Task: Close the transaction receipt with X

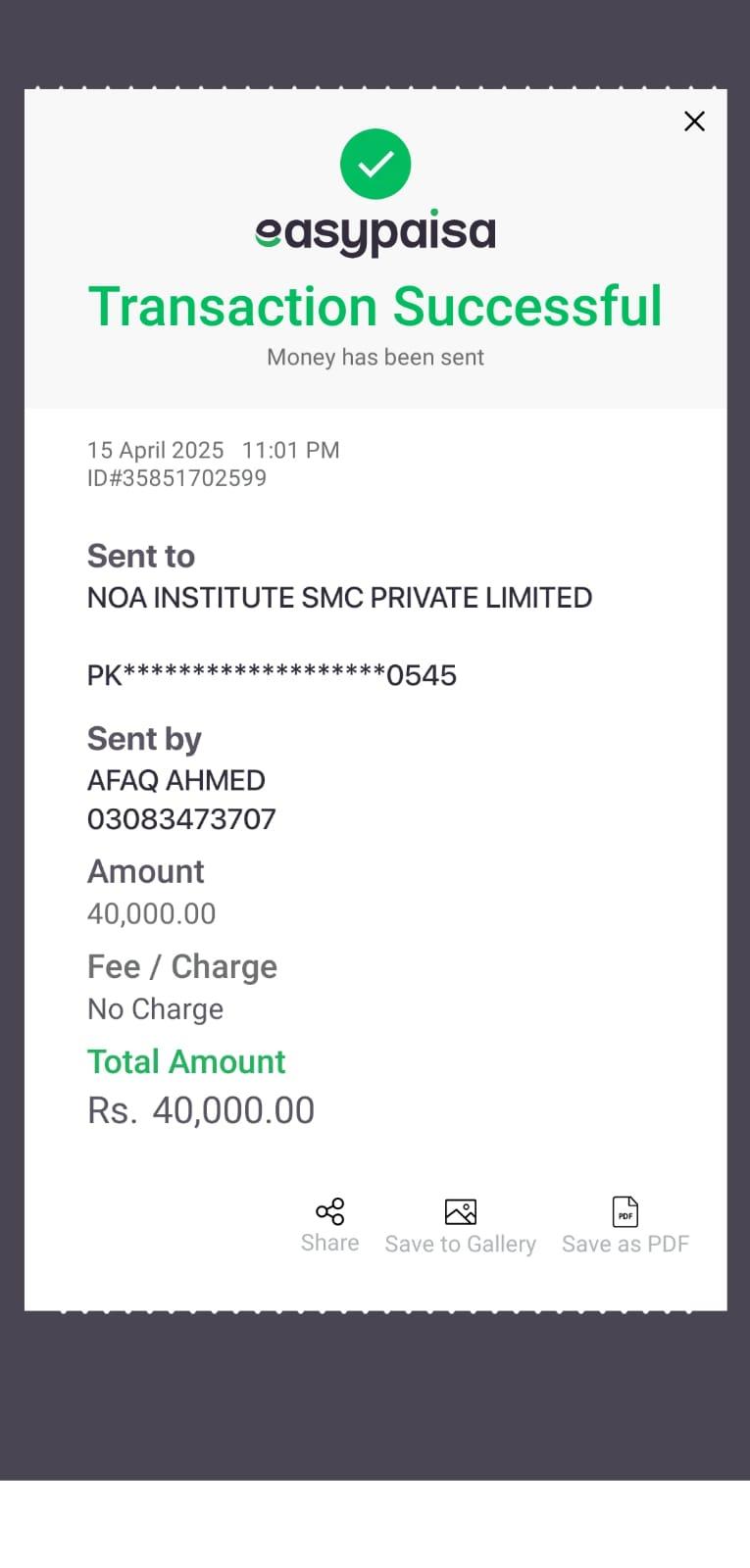Action: coord(694,122)
